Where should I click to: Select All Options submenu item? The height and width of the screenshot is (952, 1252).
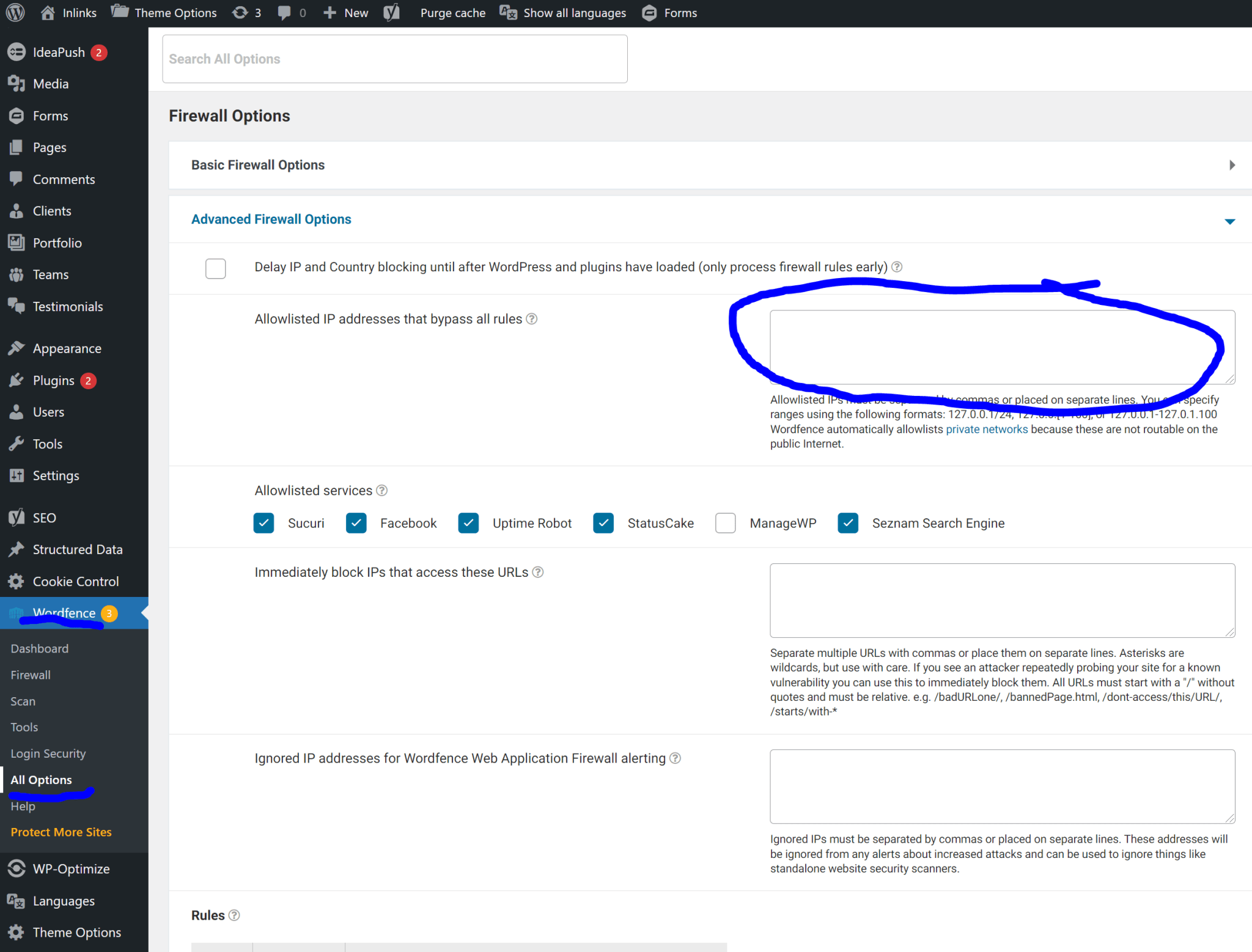tap(41, 780)
